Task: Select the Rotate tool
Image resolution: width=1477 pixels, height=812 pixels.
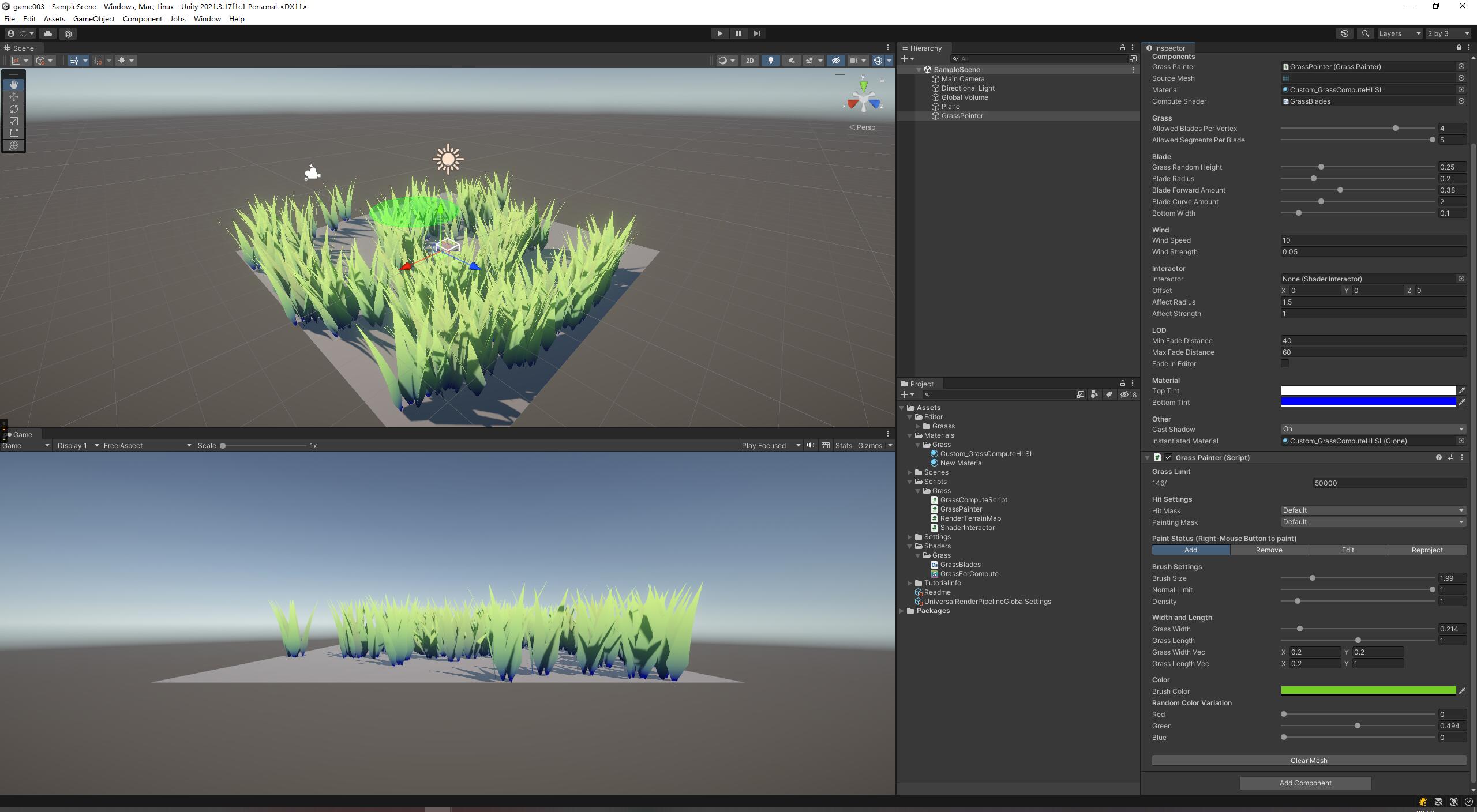Action: point(14,109)
